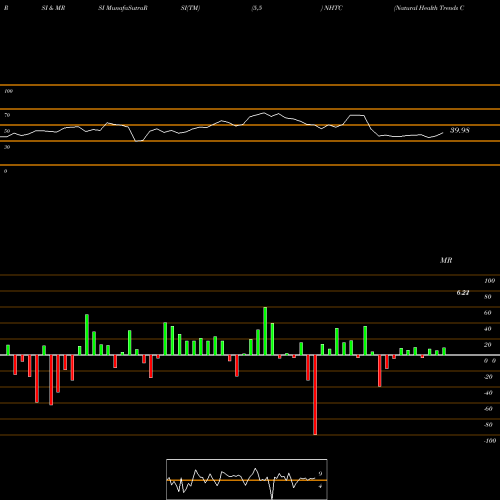Click the MR axis label 100
The height and width of the screenshot is (500, 500).
click(489, 281)
